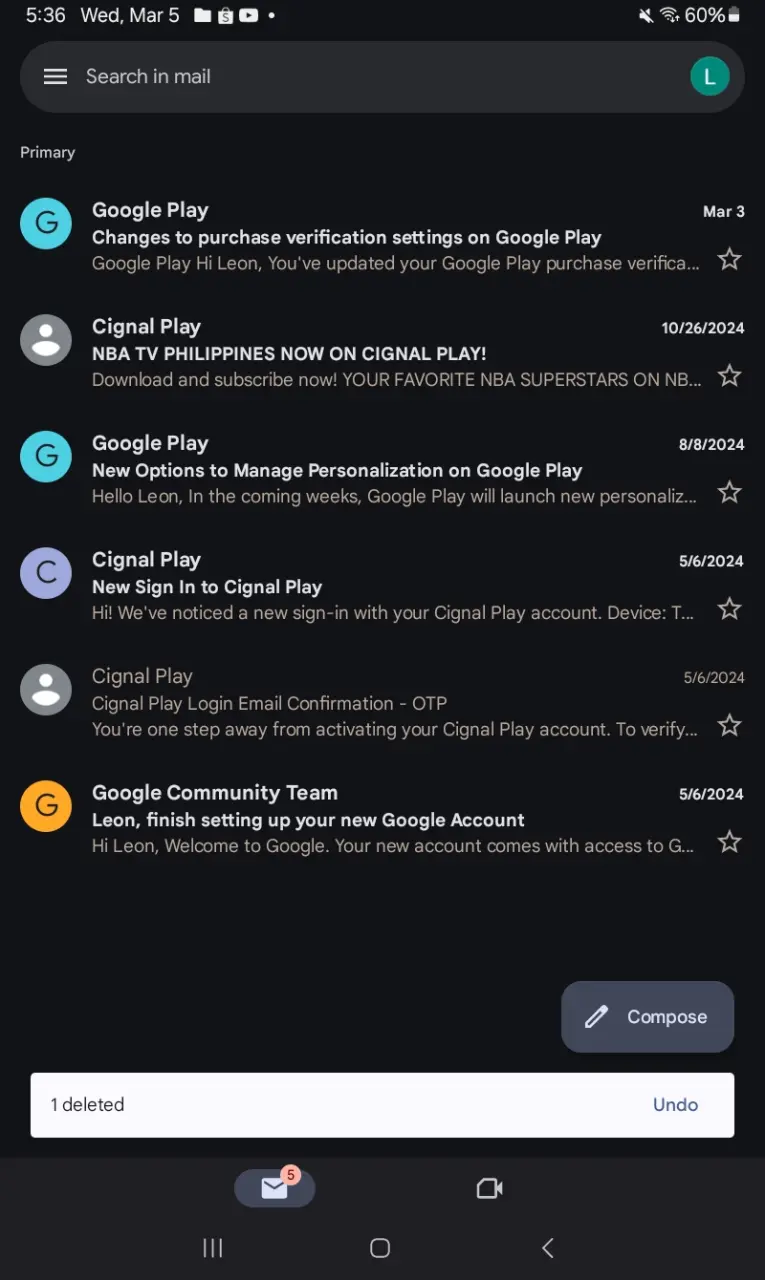Screen dimensions: 765x1280
Task: Open the Cignal Play Login Email Confirmation message
Action: pos(382,703)
